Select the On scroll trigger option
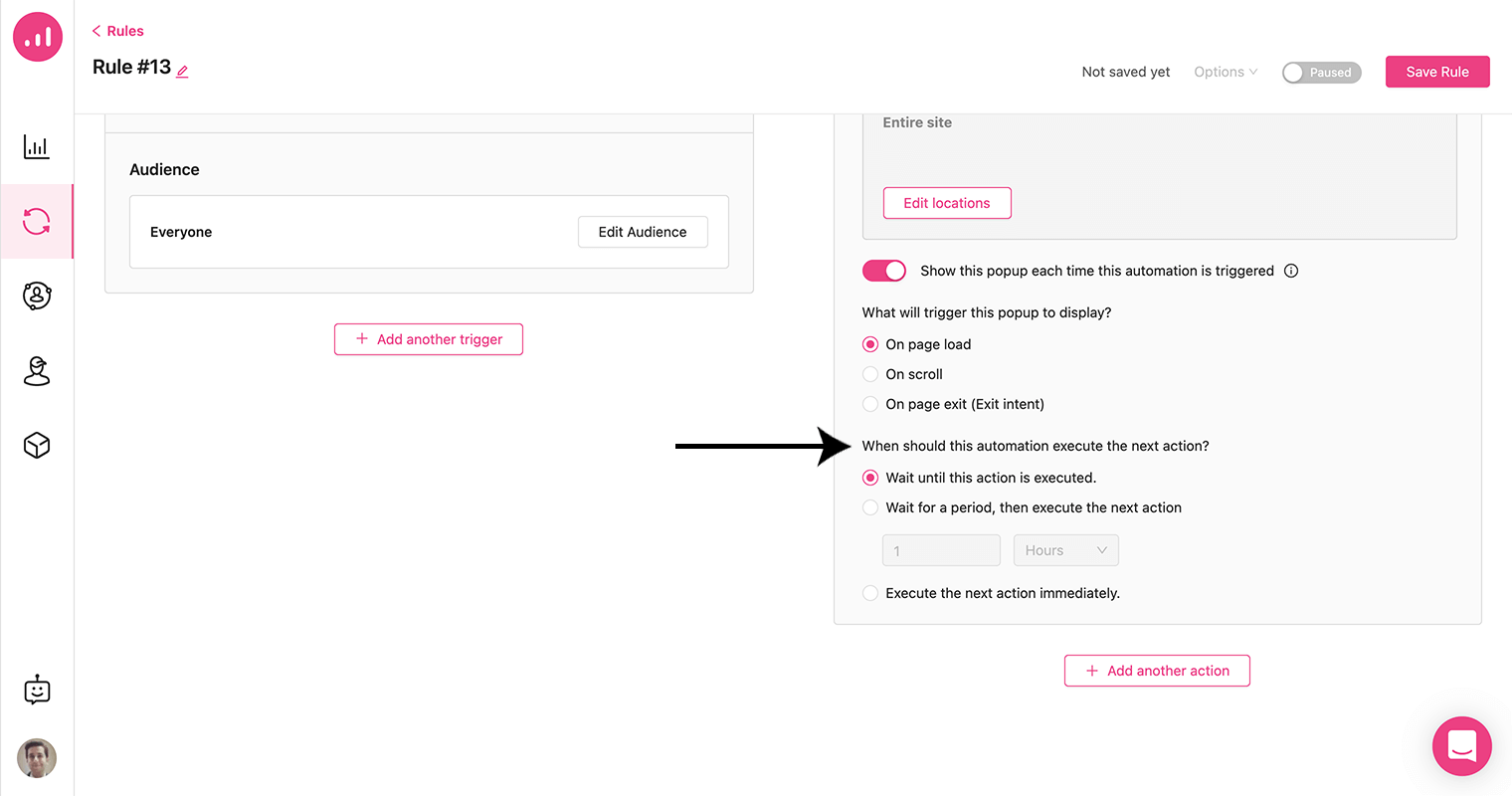The height and width of the screenshot is (796, 1512). [902, 374]
